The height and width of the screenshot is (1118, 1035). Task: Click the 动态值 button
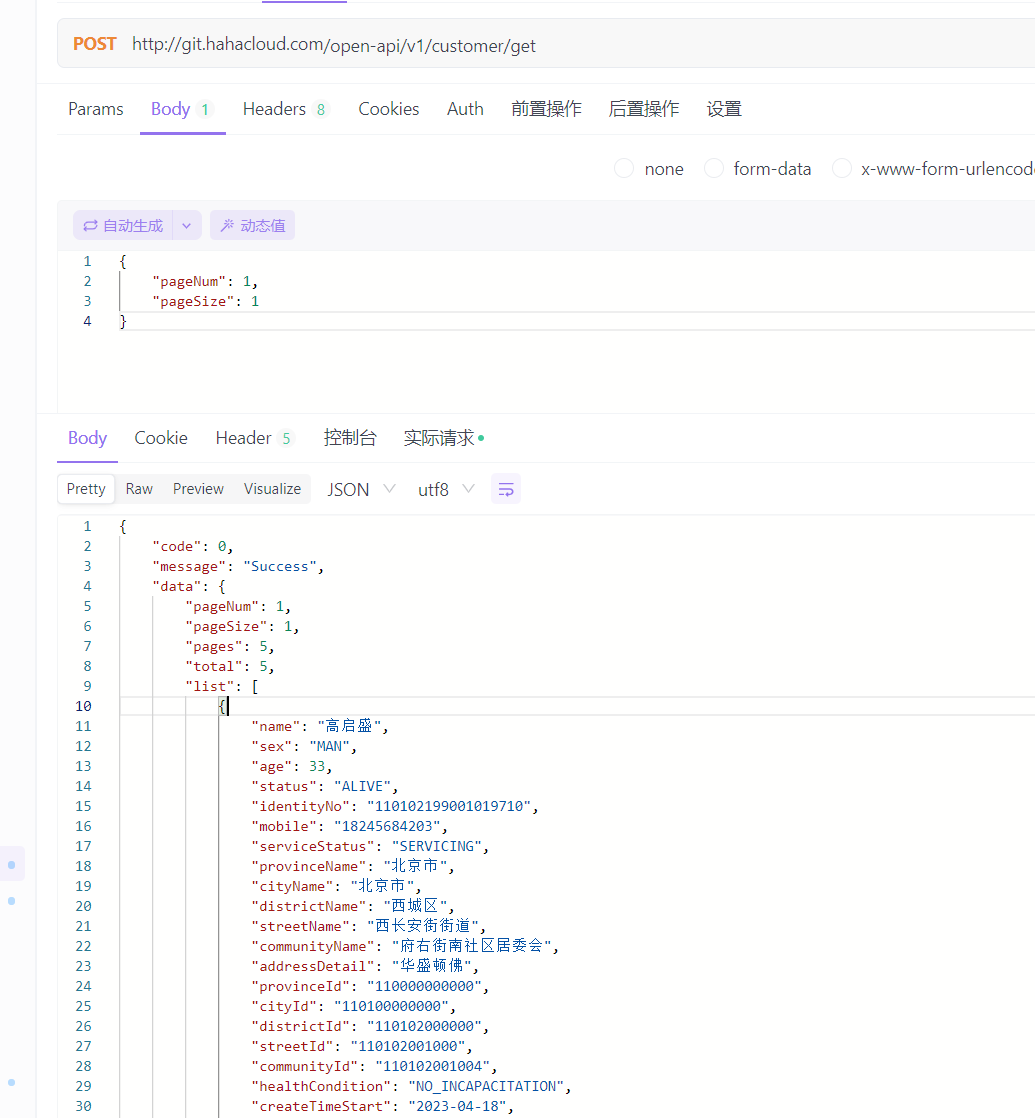[252, 226]
